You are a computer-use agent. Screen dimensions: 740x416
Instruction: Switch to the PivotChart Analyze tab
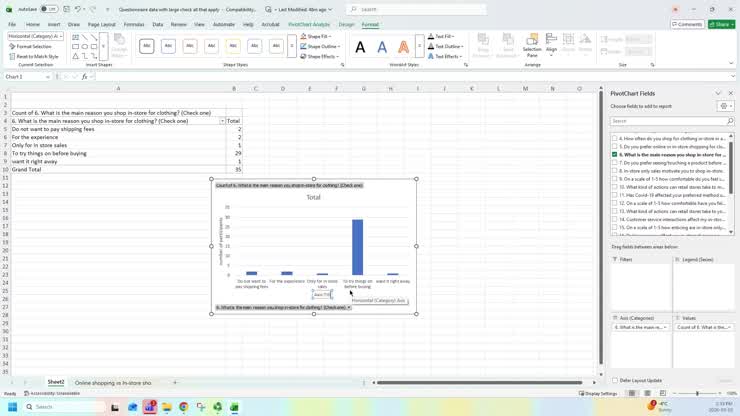click(309, 25)
